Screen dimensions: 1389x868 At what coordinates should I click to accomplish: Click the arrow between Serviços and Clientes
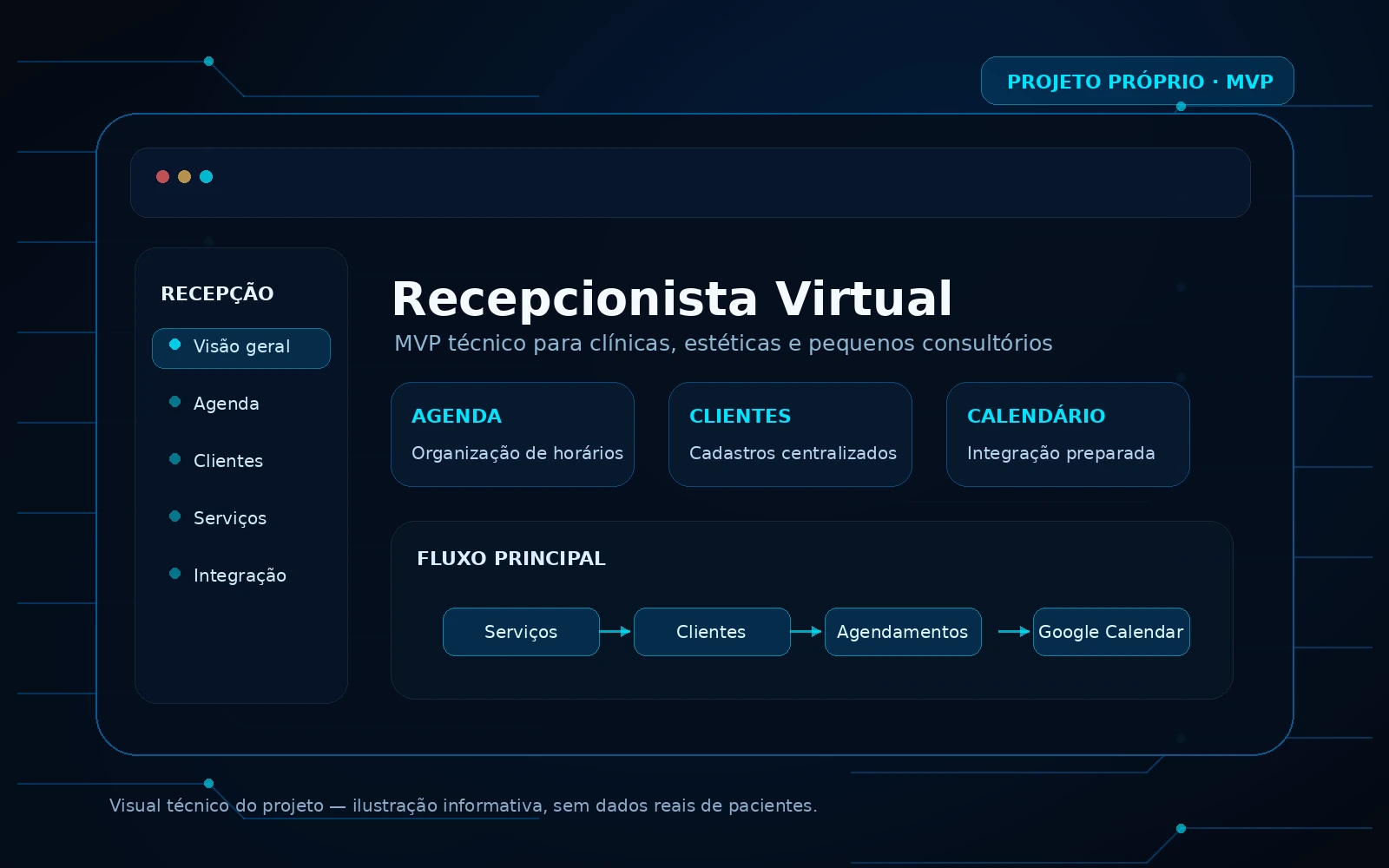click(616, 632)
